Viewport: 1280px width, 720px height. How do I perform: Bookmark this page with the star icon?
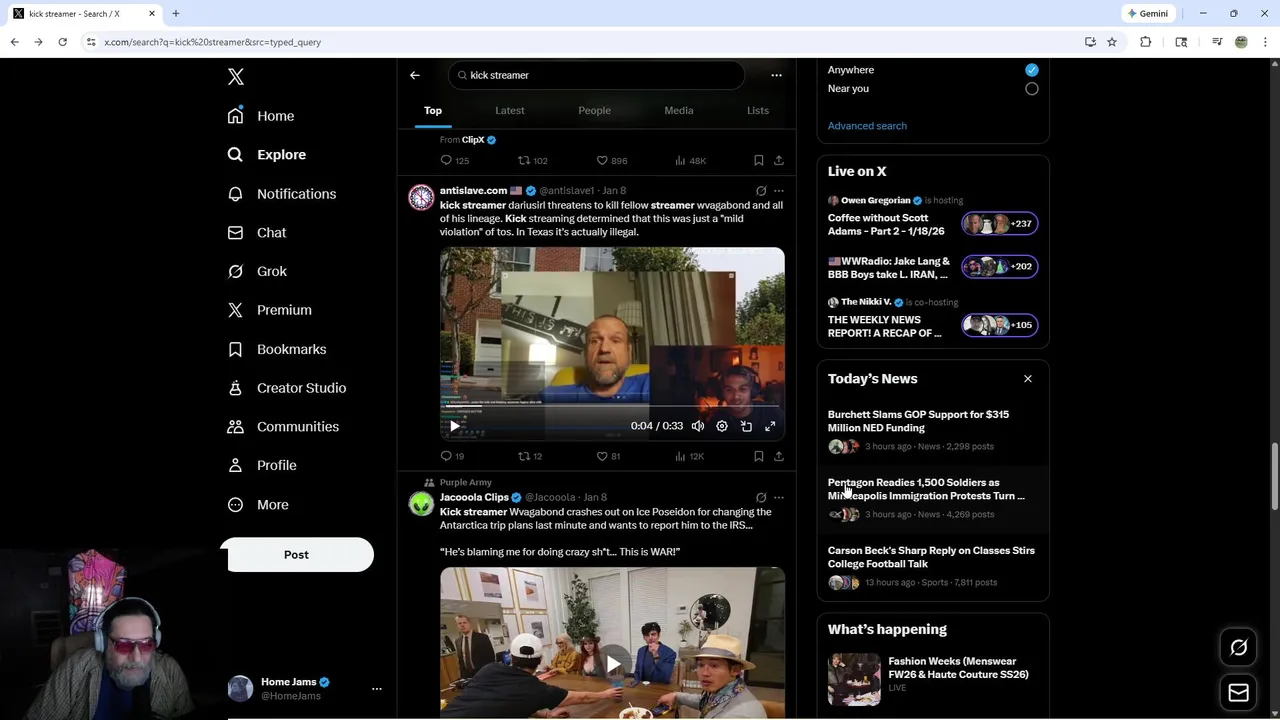click(1111, 42)
